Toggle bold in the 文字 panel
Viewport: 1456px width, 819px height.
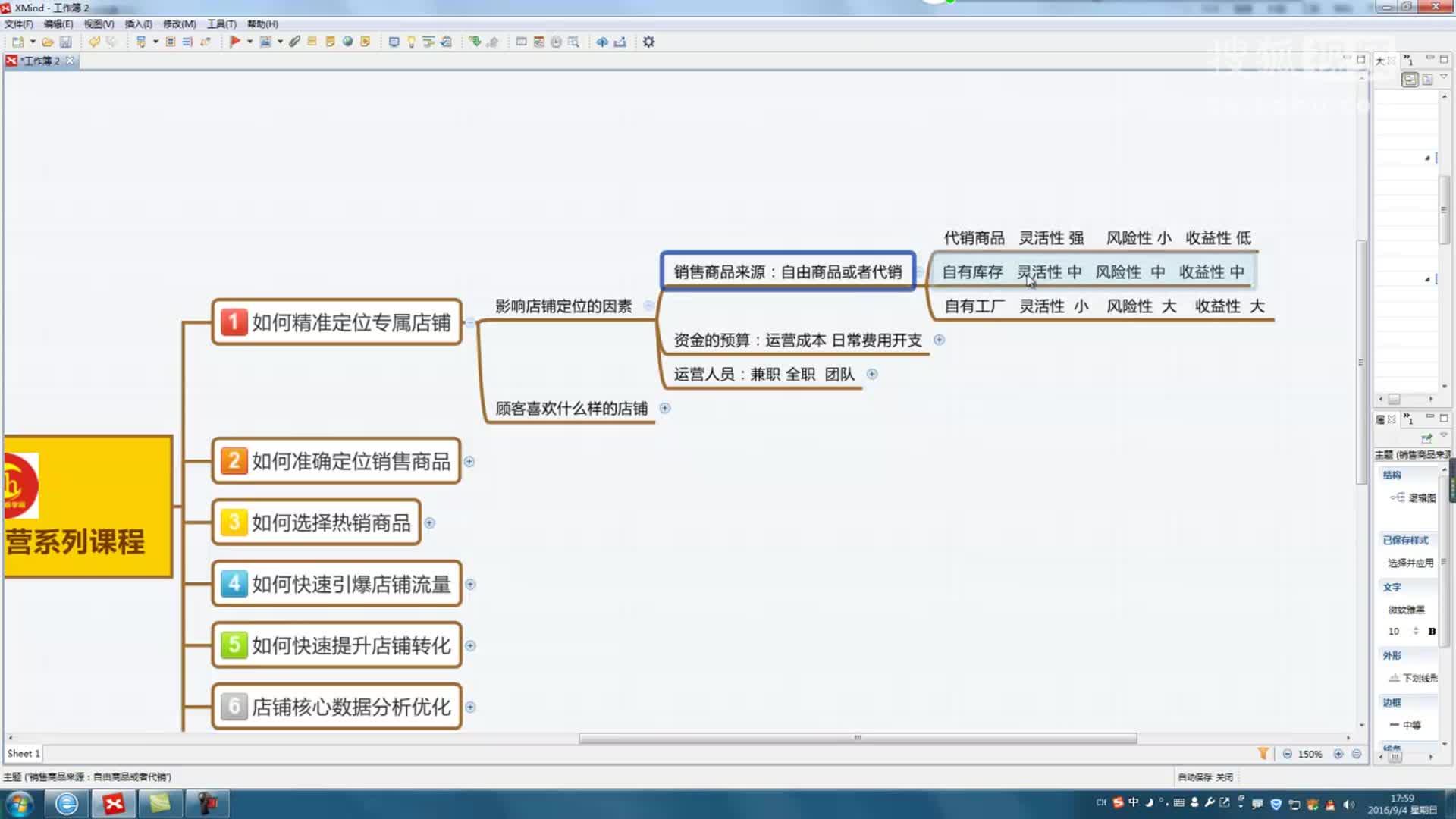(1433, 631)
